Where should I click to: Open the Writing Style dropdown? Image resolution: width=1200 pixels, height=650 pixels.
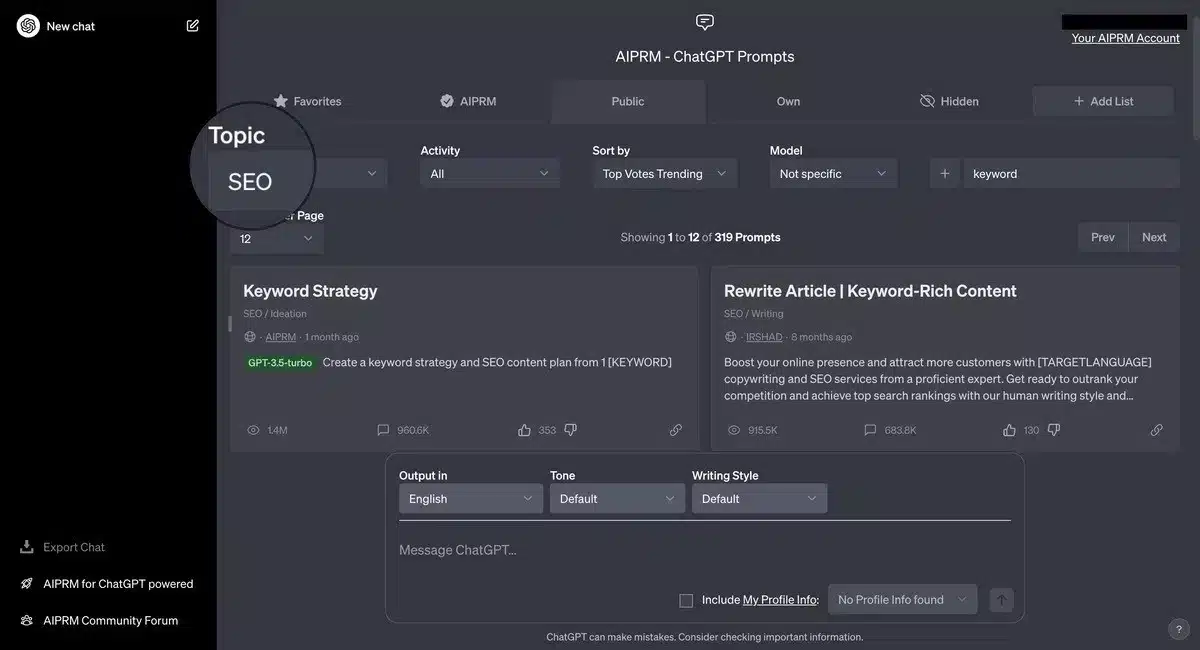(x=759, y=499)
